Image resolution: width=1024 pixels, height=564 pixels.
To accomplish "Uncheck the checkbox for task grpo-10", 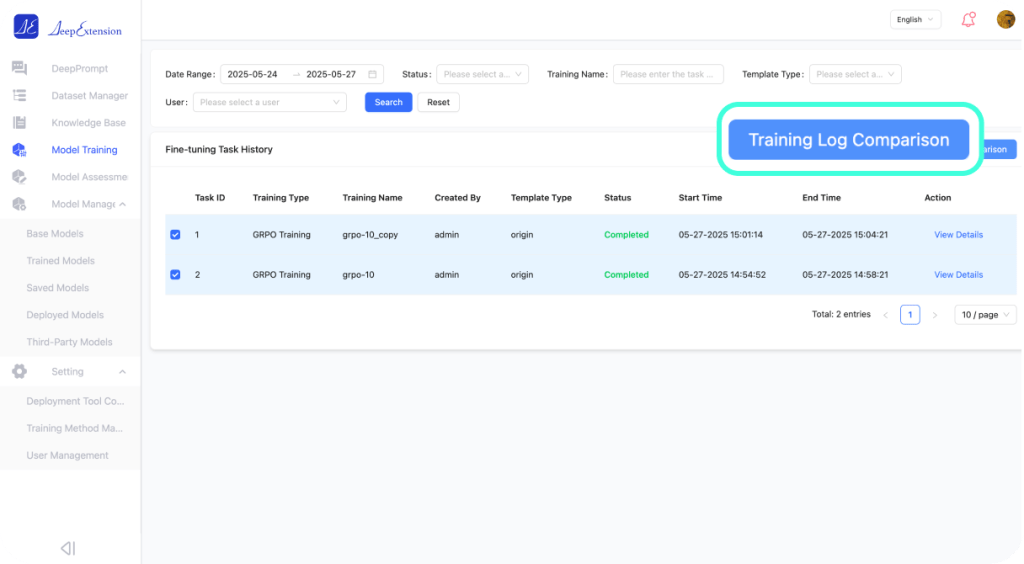I will pos(175,275).
